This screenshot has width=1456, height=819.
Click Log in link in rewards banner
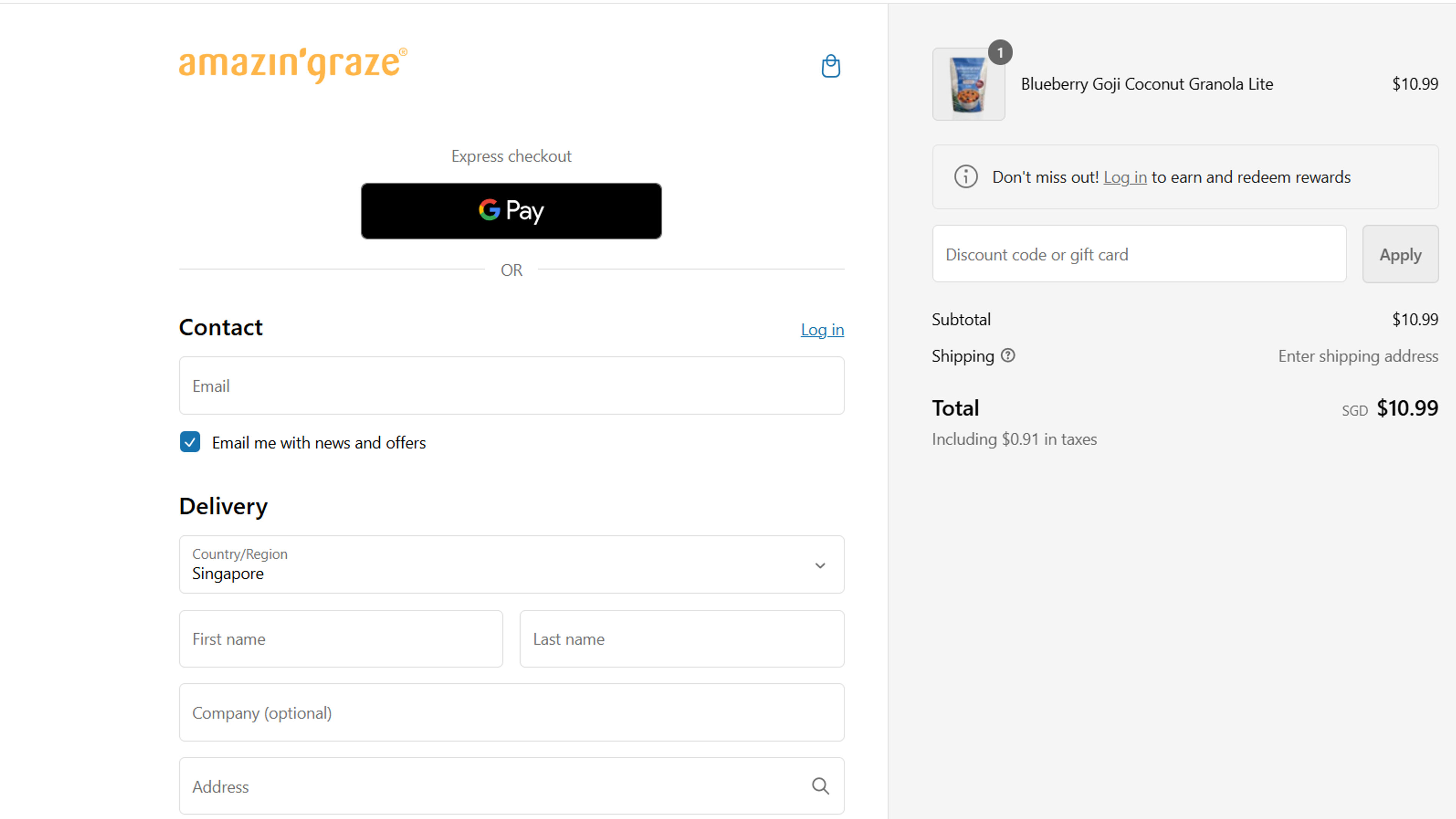point(1125,177)
